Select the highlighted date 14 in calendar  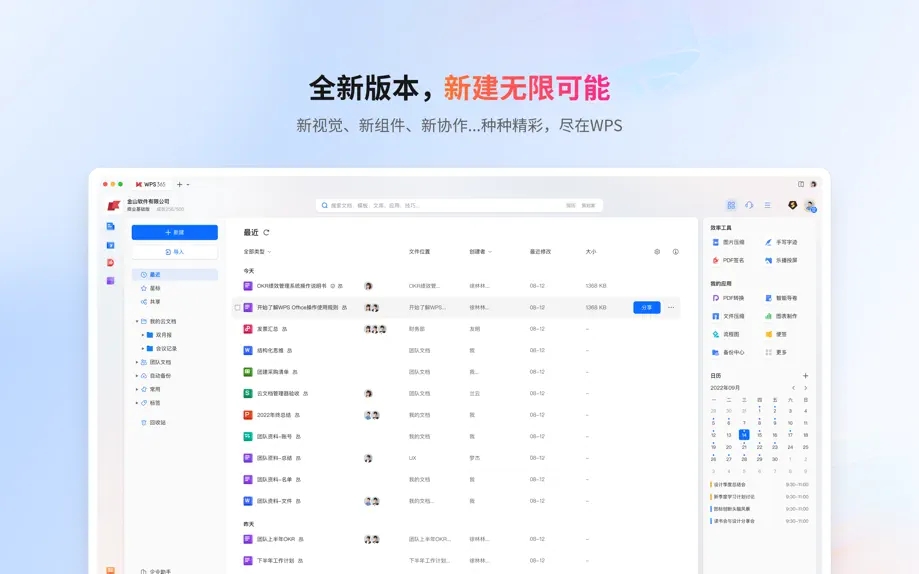point(744,434)
